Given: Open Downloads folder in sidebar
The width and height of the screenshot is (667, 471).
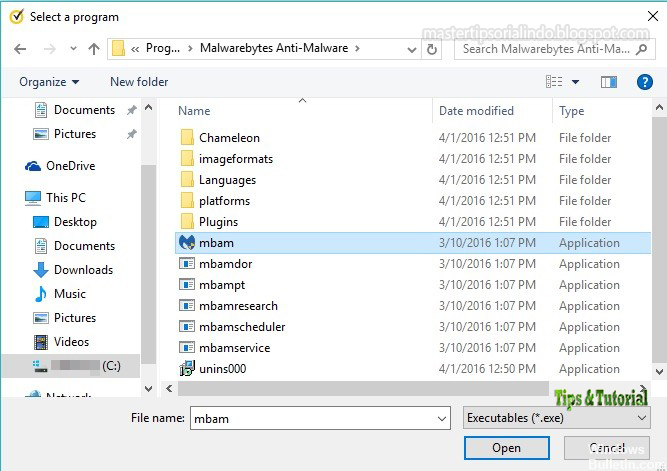Looking at the screenshot, I should [73, 270].
